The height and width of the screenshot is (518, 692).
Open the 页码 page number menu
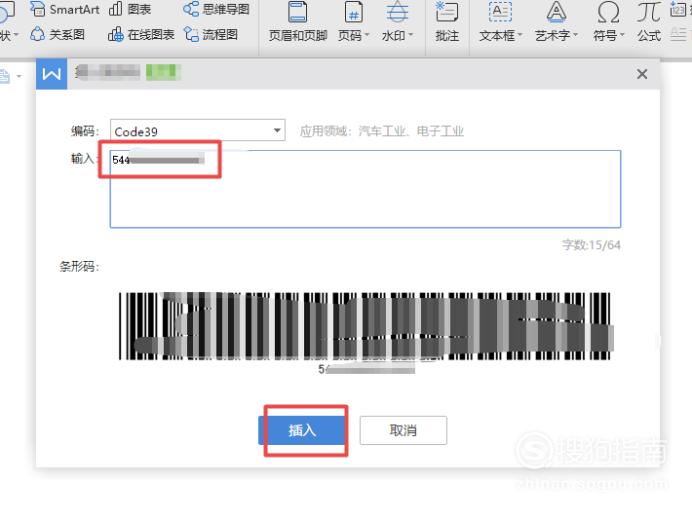[354, 22]
